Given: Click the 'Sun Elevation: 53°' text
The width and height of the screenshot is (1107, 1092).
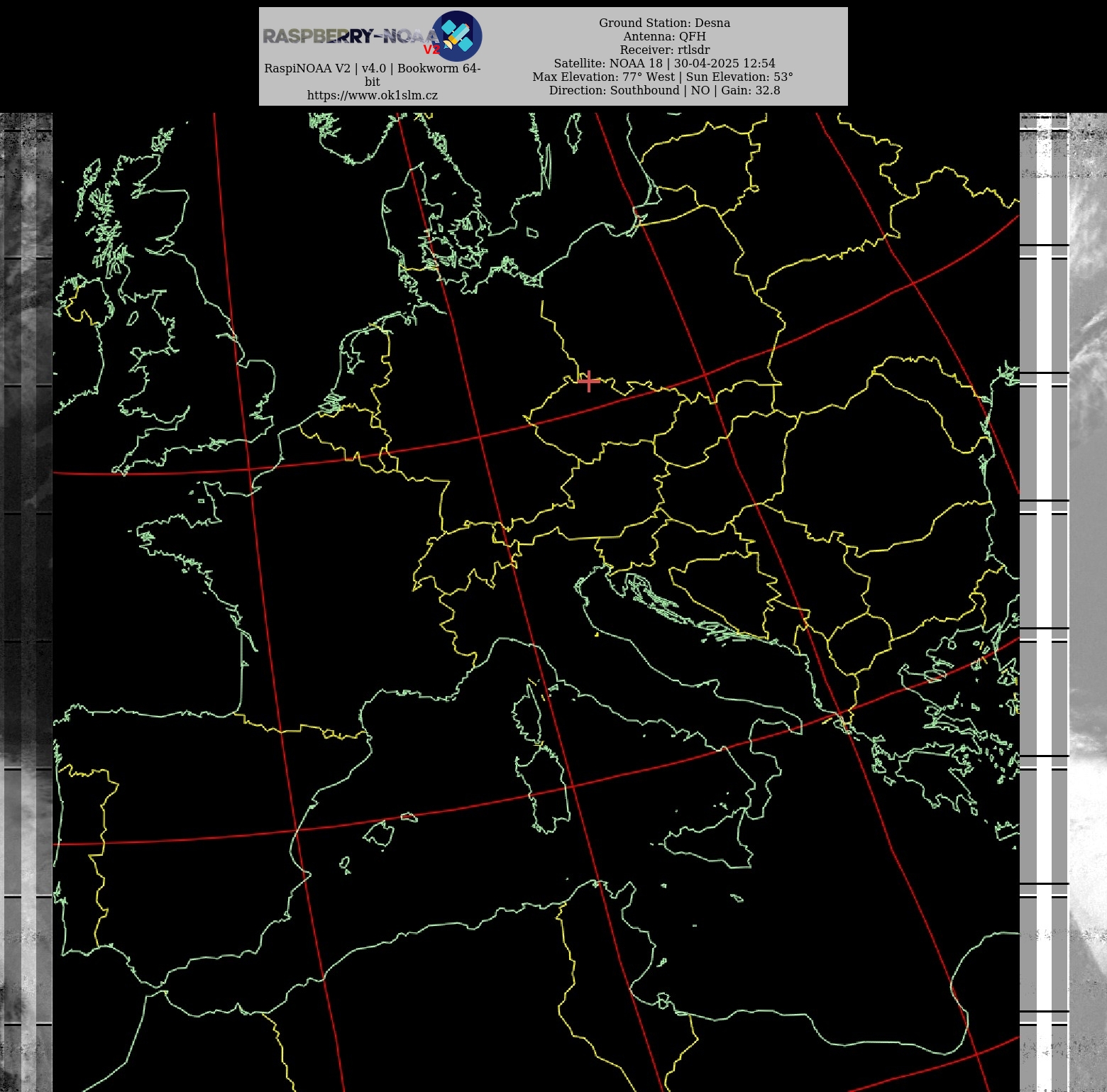Looking at the screenshot, I should pos(739,77).
